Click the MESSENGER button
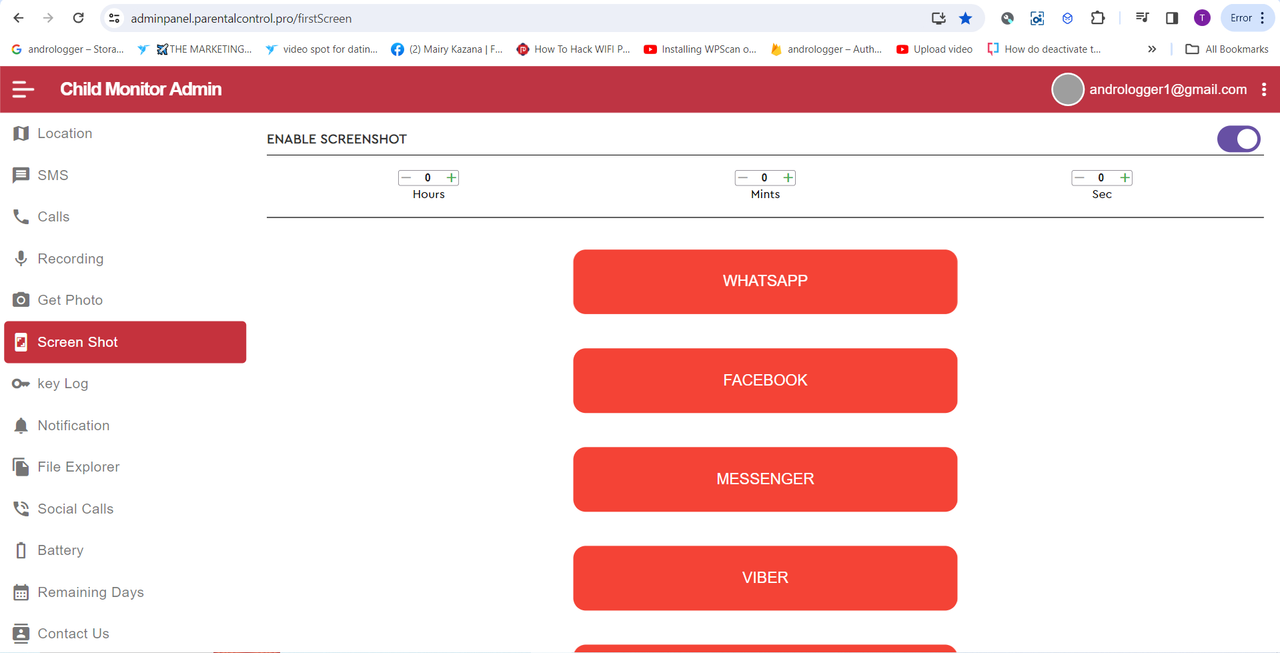Image resolution: width=1280 pixels, height=653 pixels. pos(765,479)
